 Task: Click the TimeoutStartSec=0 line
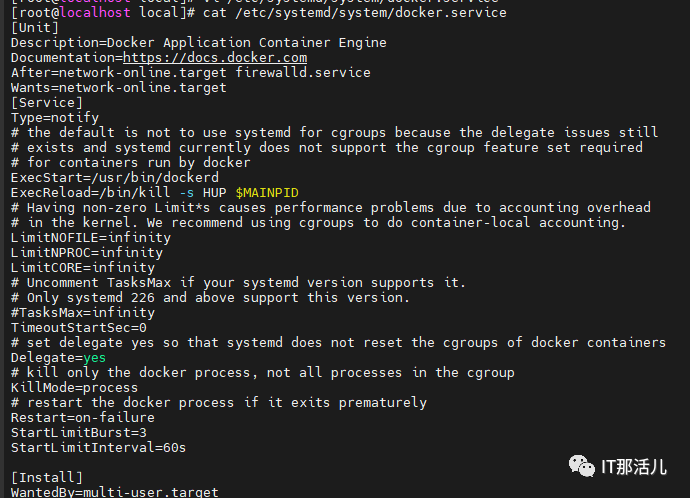click(x=78, y=327)
